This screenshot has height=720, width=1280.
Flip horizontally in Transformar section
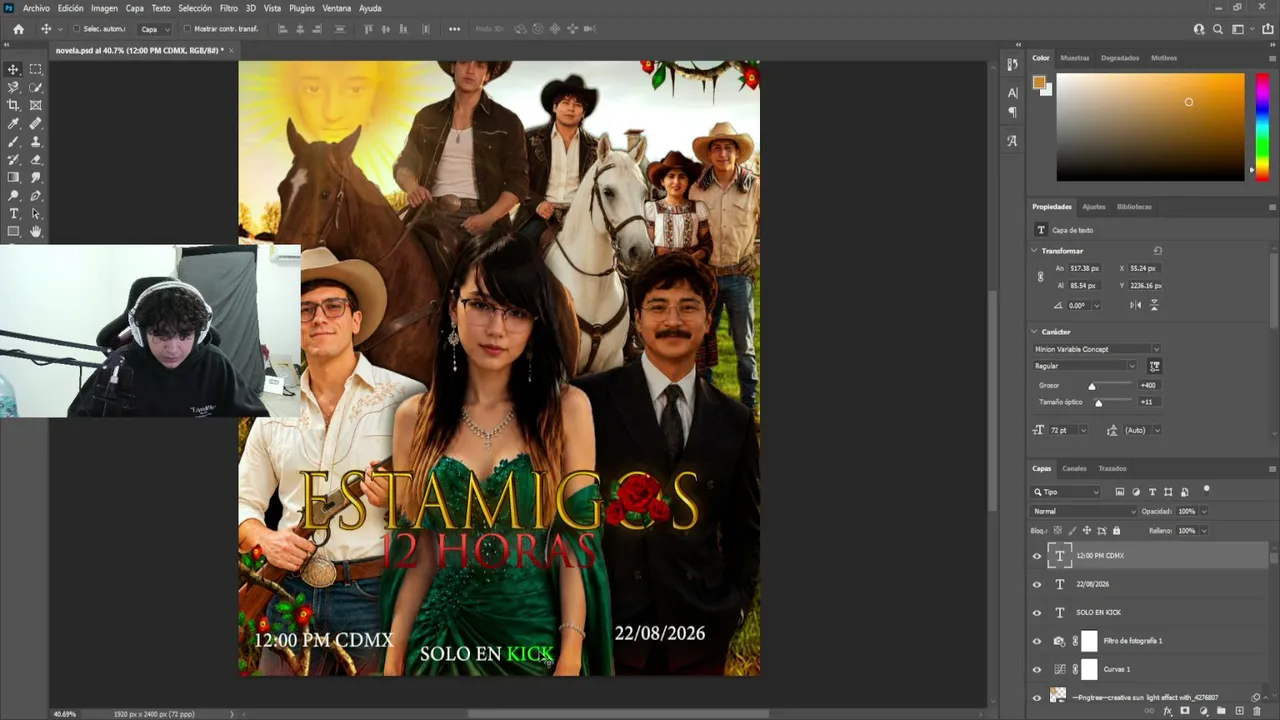click(x=1136, y=305)
